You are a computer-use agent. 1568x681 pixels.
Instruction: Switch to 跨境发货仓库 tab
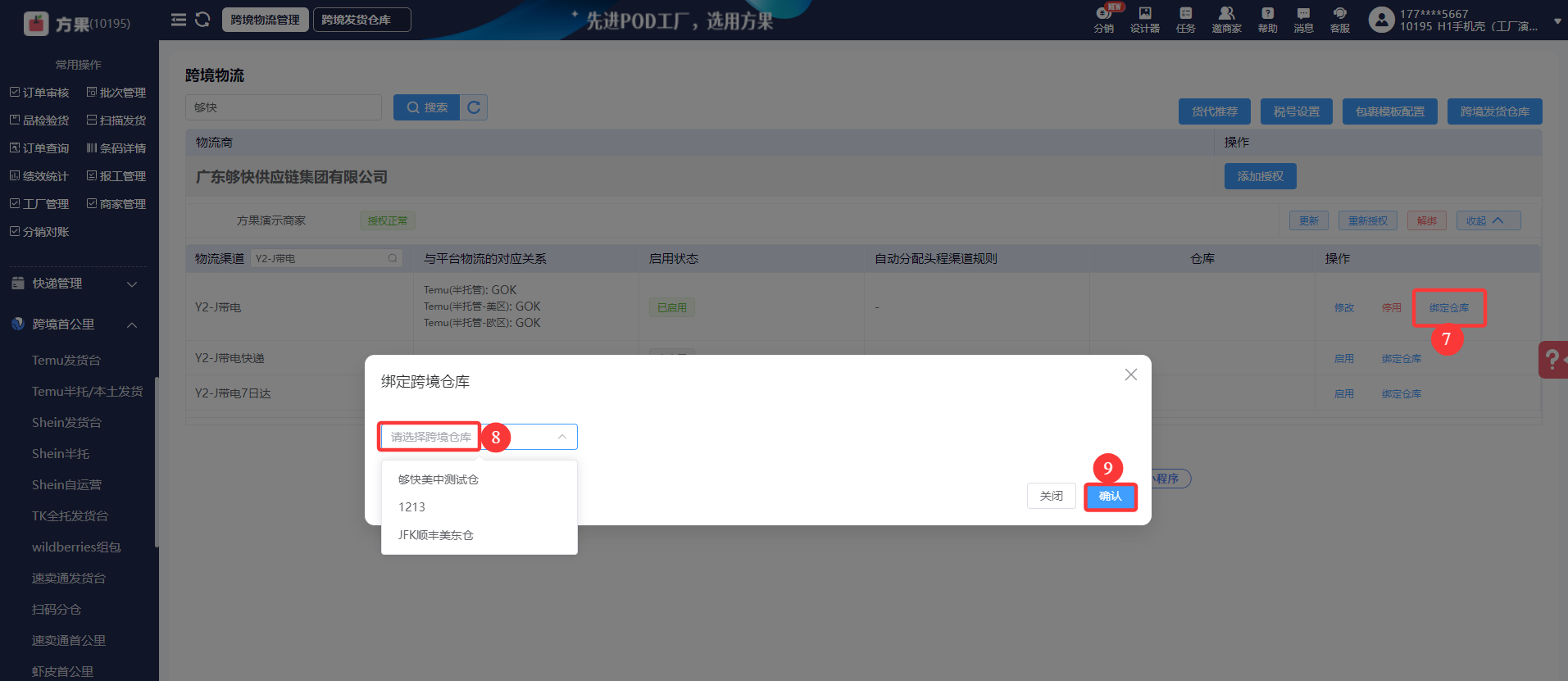click(362, 20)
